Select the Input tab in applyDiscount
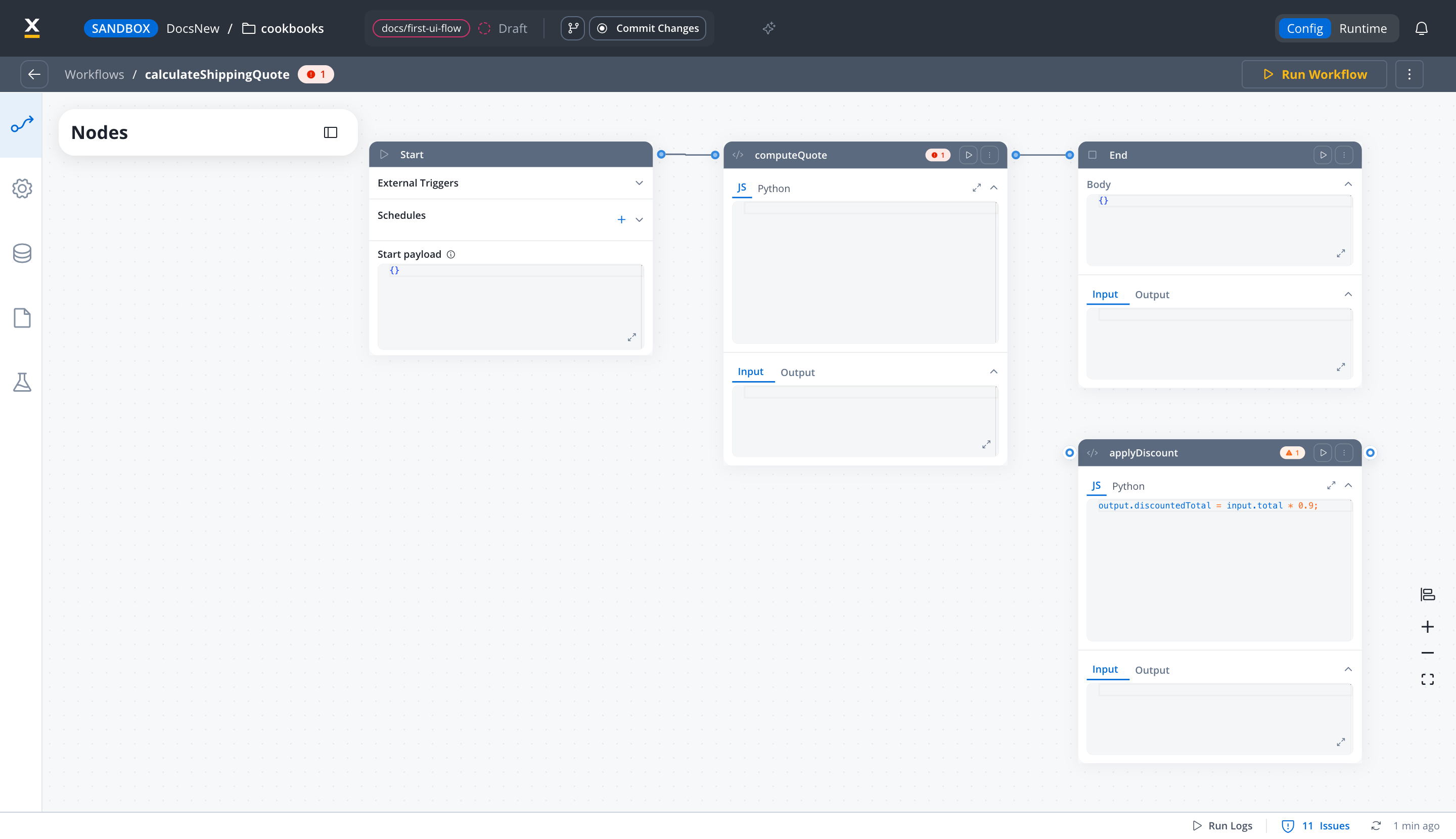This screenshot has width=1456, height=839. 1105,670
